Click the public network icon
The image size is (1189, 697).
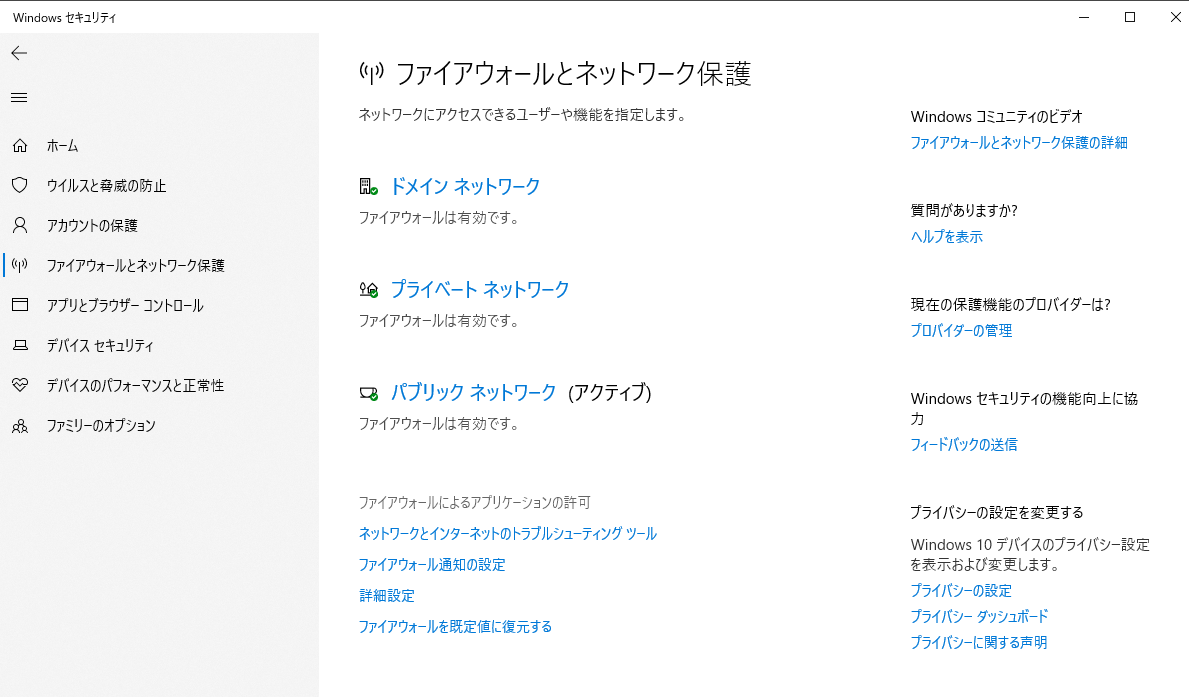(x=369, y=393)
